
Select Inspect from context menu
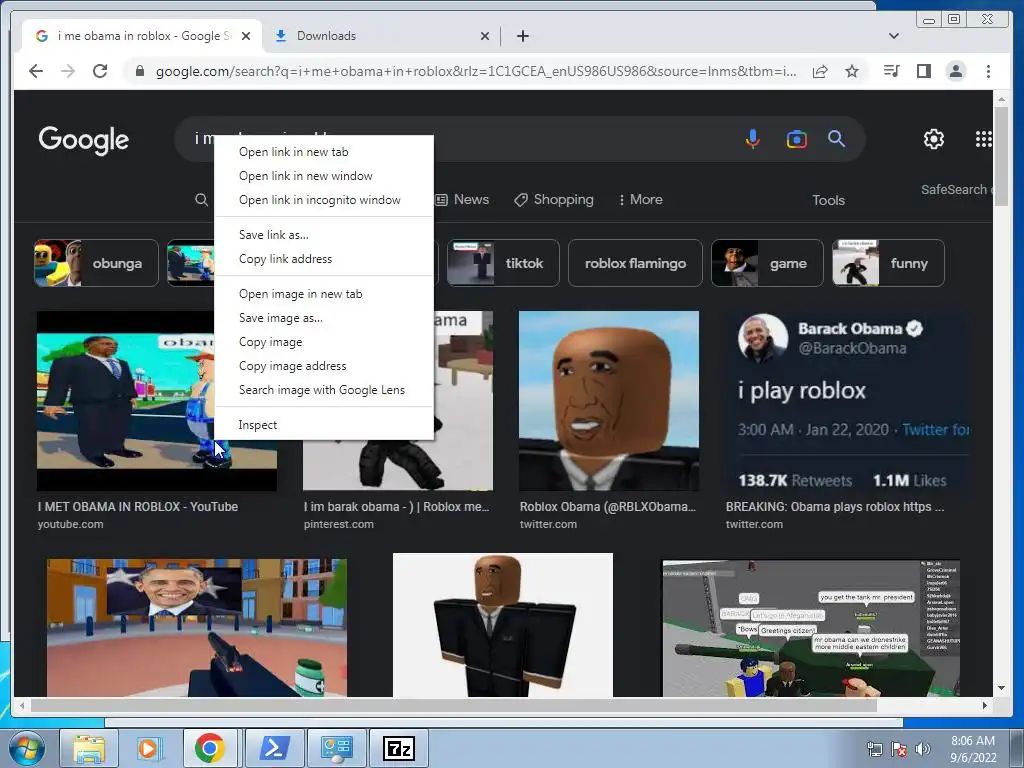(323, 425)
